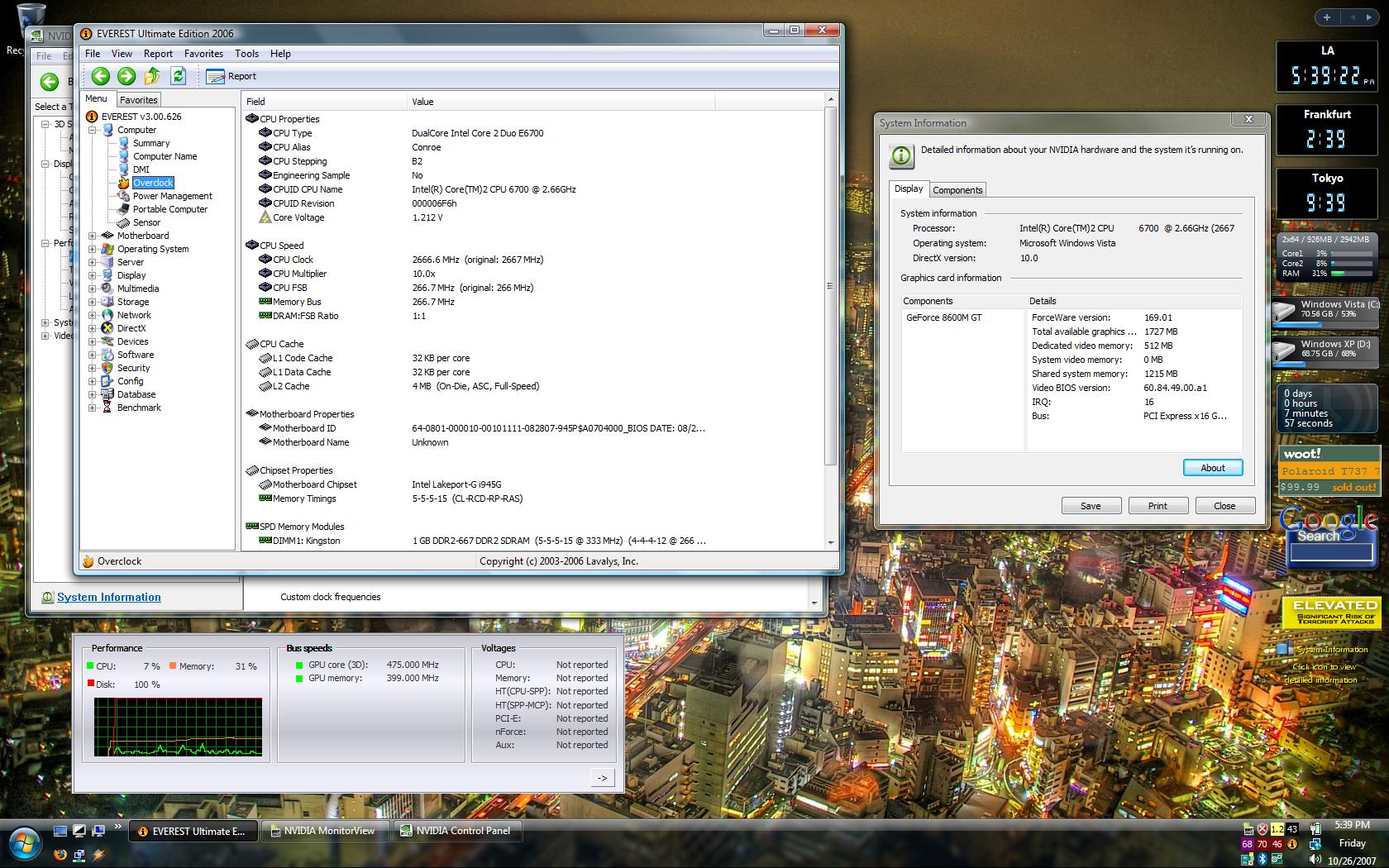1389x868 pixels.
Task: Select the Summary tree item
Action: click(x=151, y=143)
